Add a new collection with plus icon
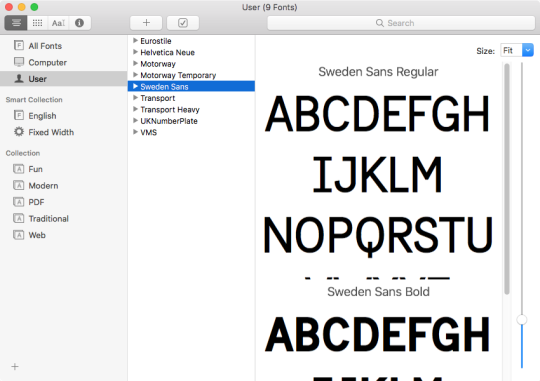The height and width of the screenshot is (381, 540). coord(15,367)
